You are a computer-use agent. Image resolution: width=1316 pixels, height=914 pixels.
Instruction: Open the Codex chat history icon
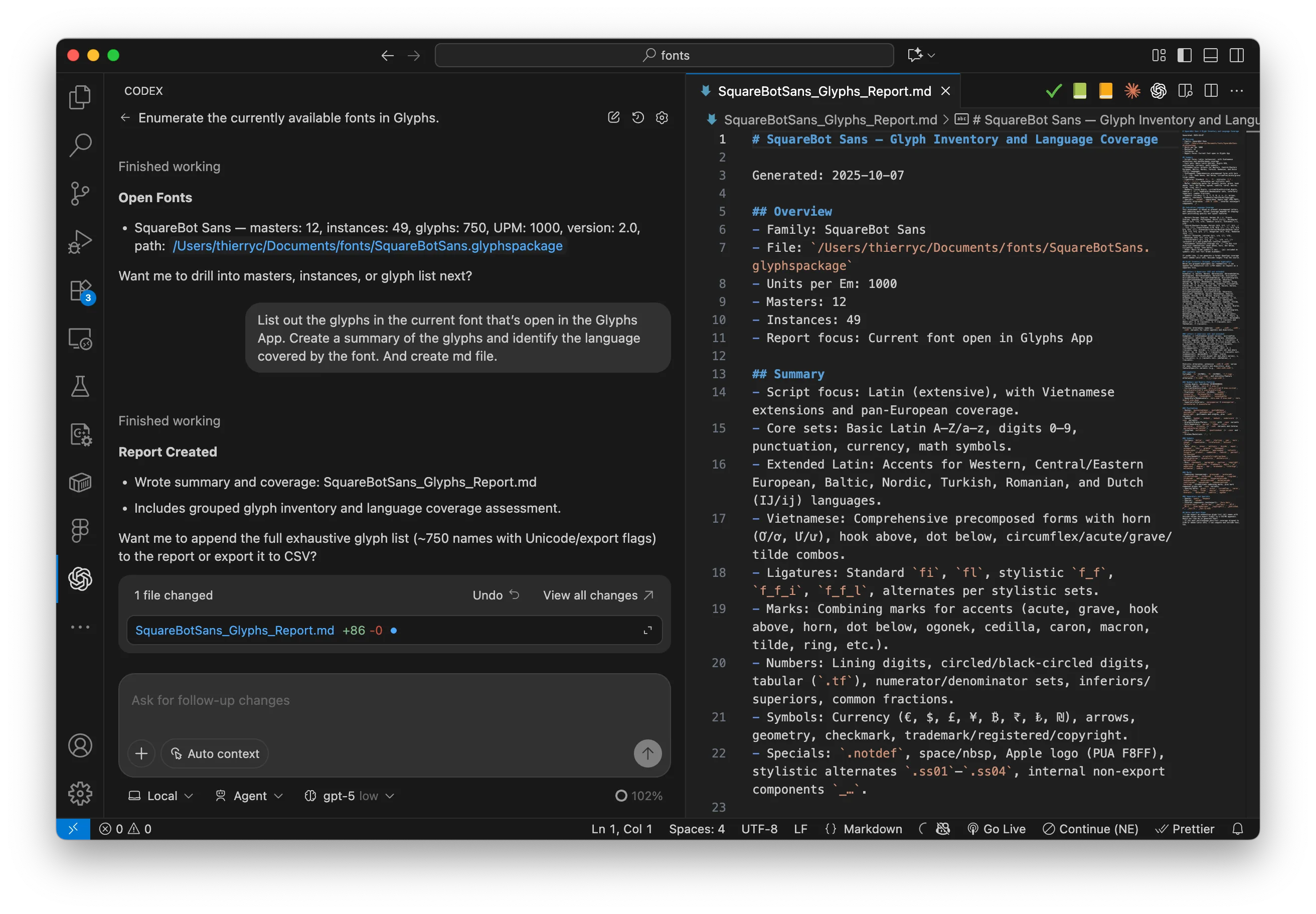[637, 117]
